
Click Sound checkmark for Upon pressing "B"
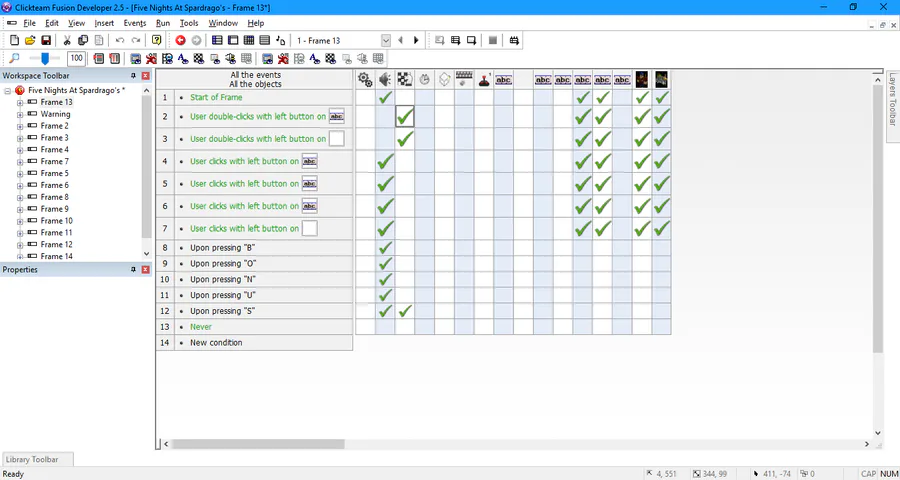[x=385, y=248]
